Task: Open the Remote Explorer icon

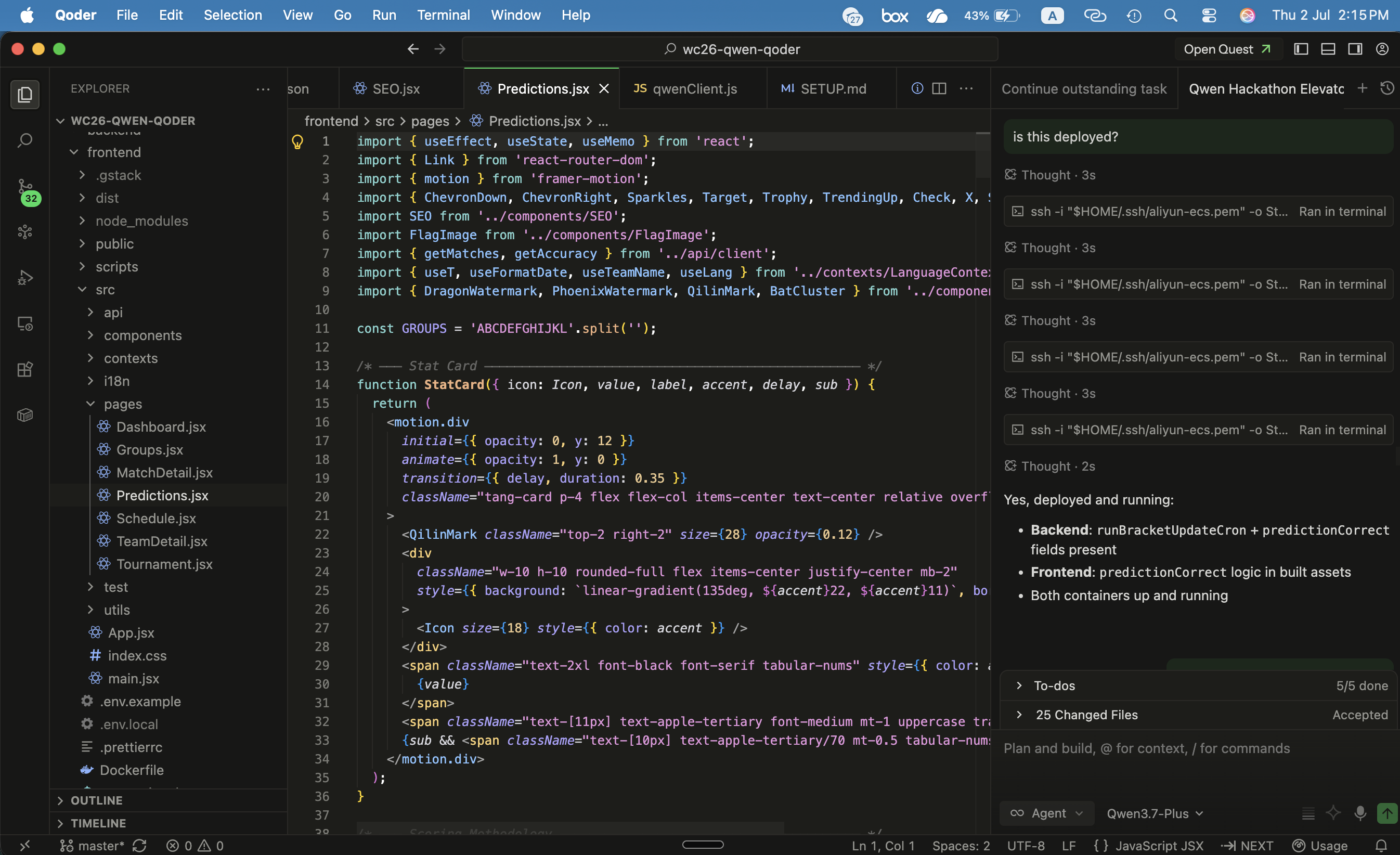Action: coord(25,324)
